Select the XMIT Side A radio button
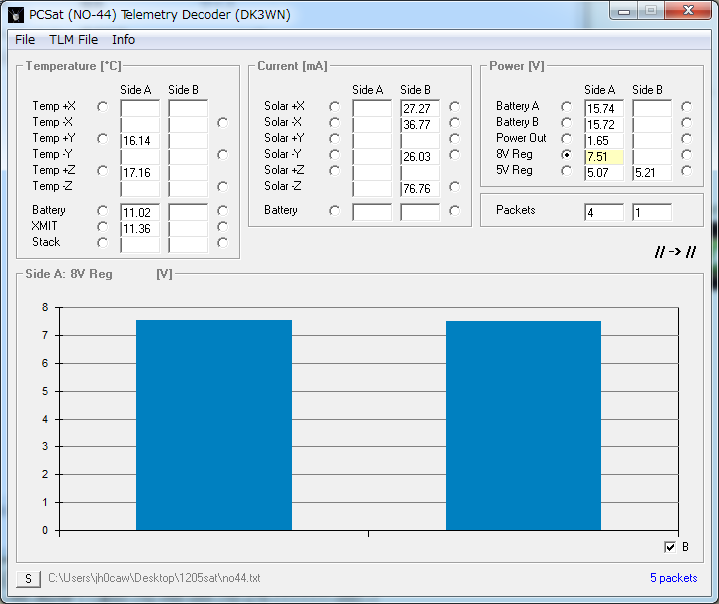 click(x=102, y=227)
